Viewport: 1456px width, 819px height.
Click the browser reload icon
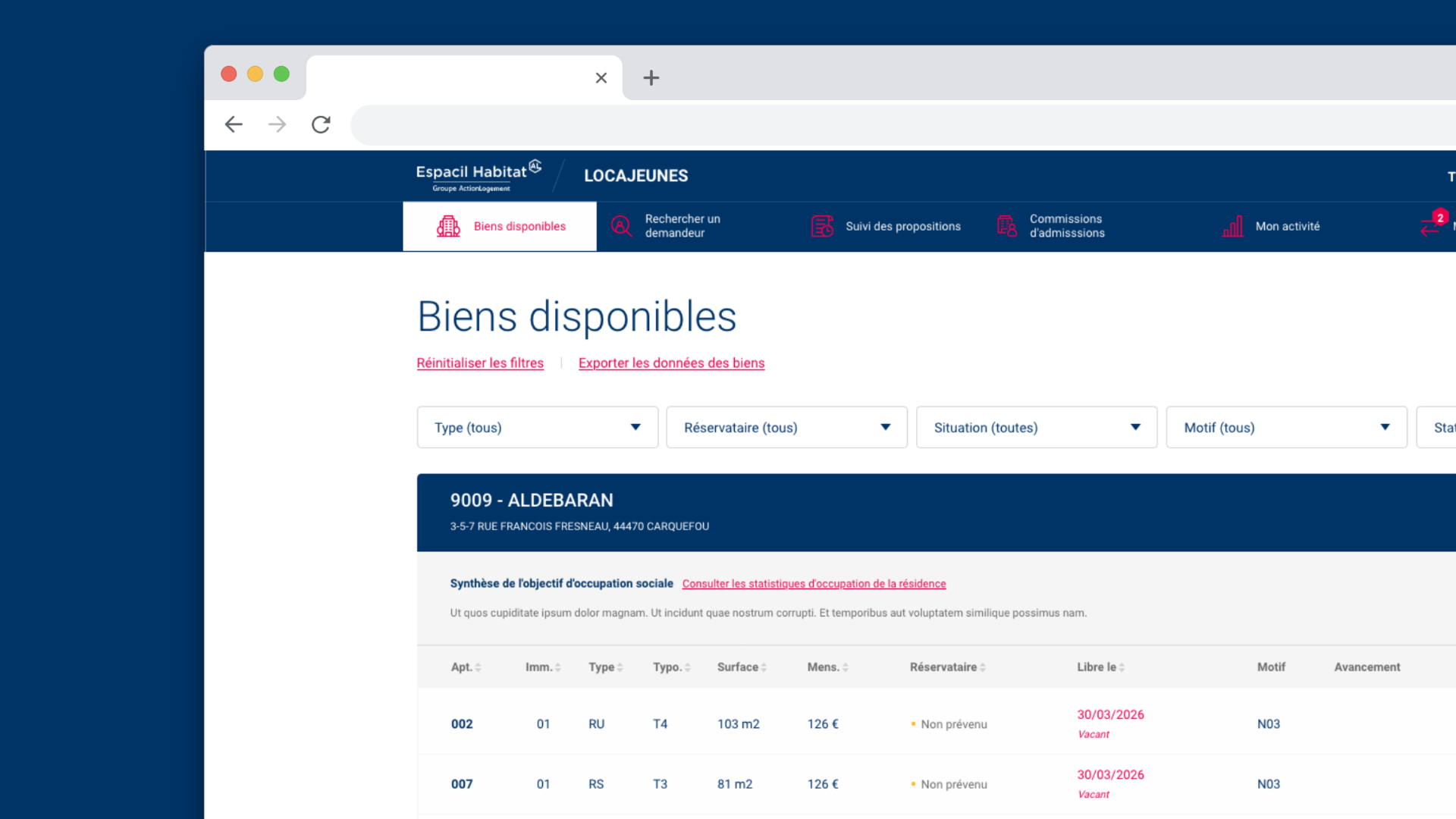click(x=321, y=124)
